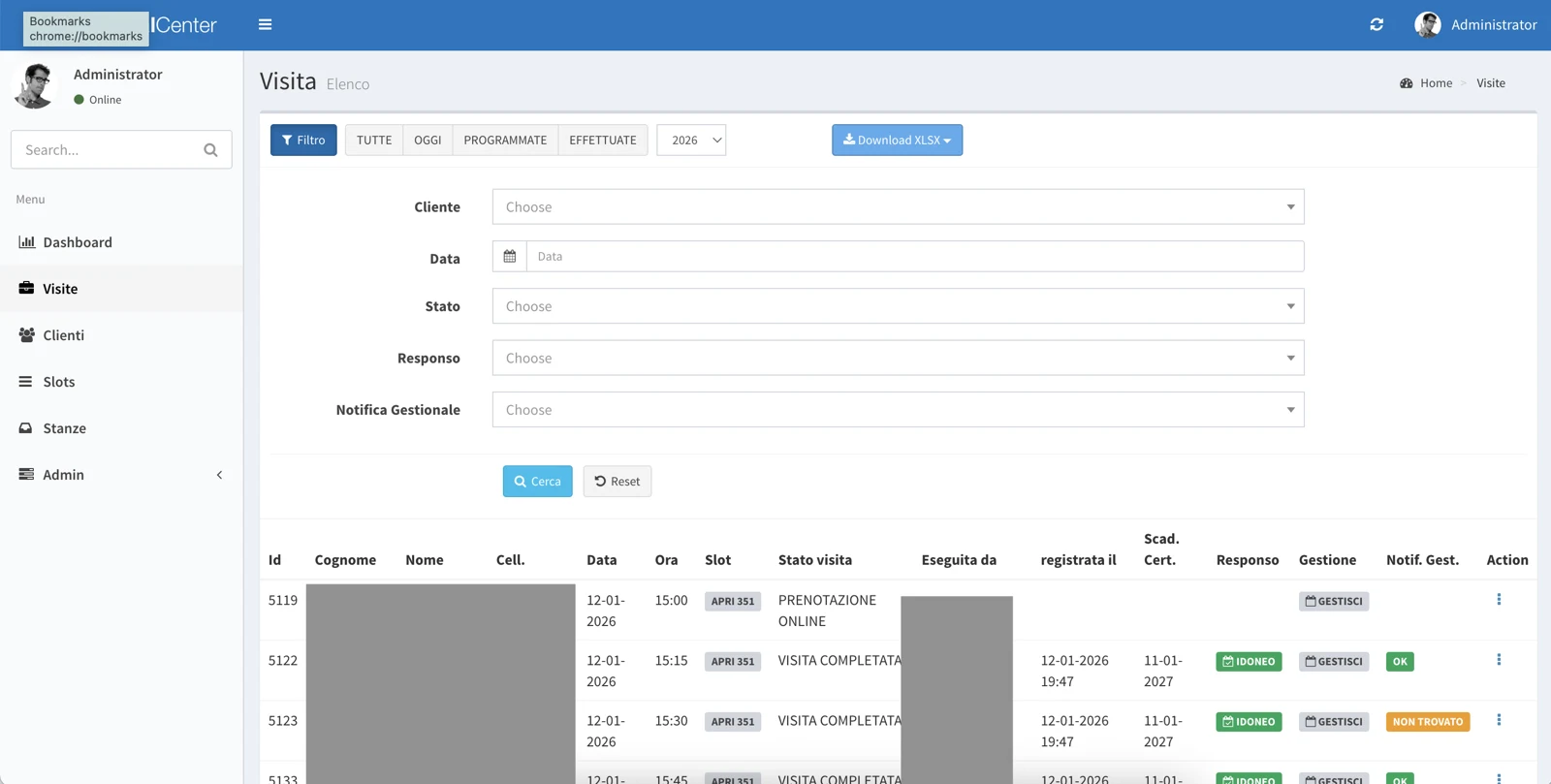The width and height of the screenshot is (1551, 784).
Task: Click PRENOTAZIONE ONLINE status text
Action: coord(827,611)
